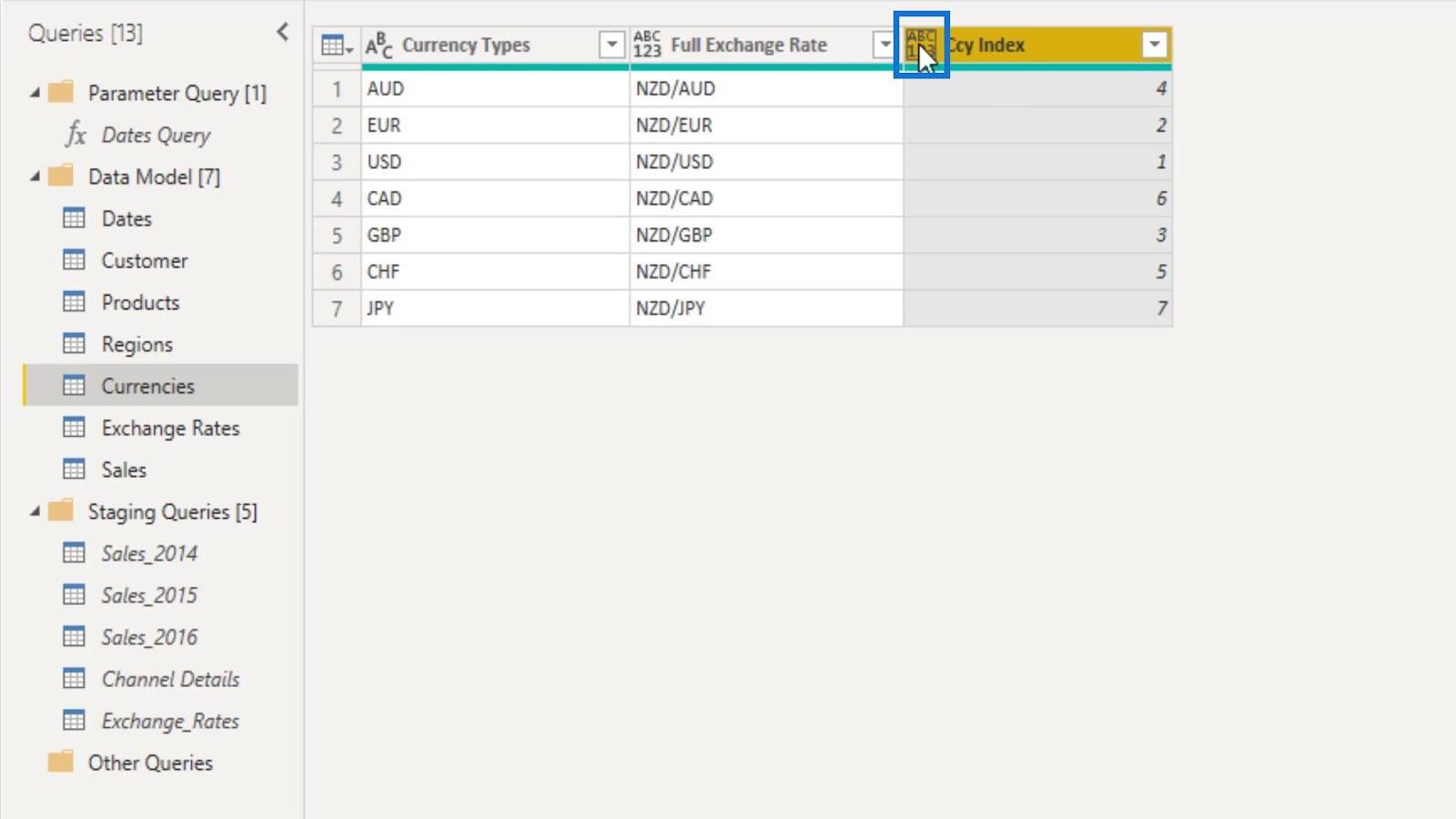This screenshot has height=819, width=1456.
Task: Click the CHF cell
Action: [495, 271]
